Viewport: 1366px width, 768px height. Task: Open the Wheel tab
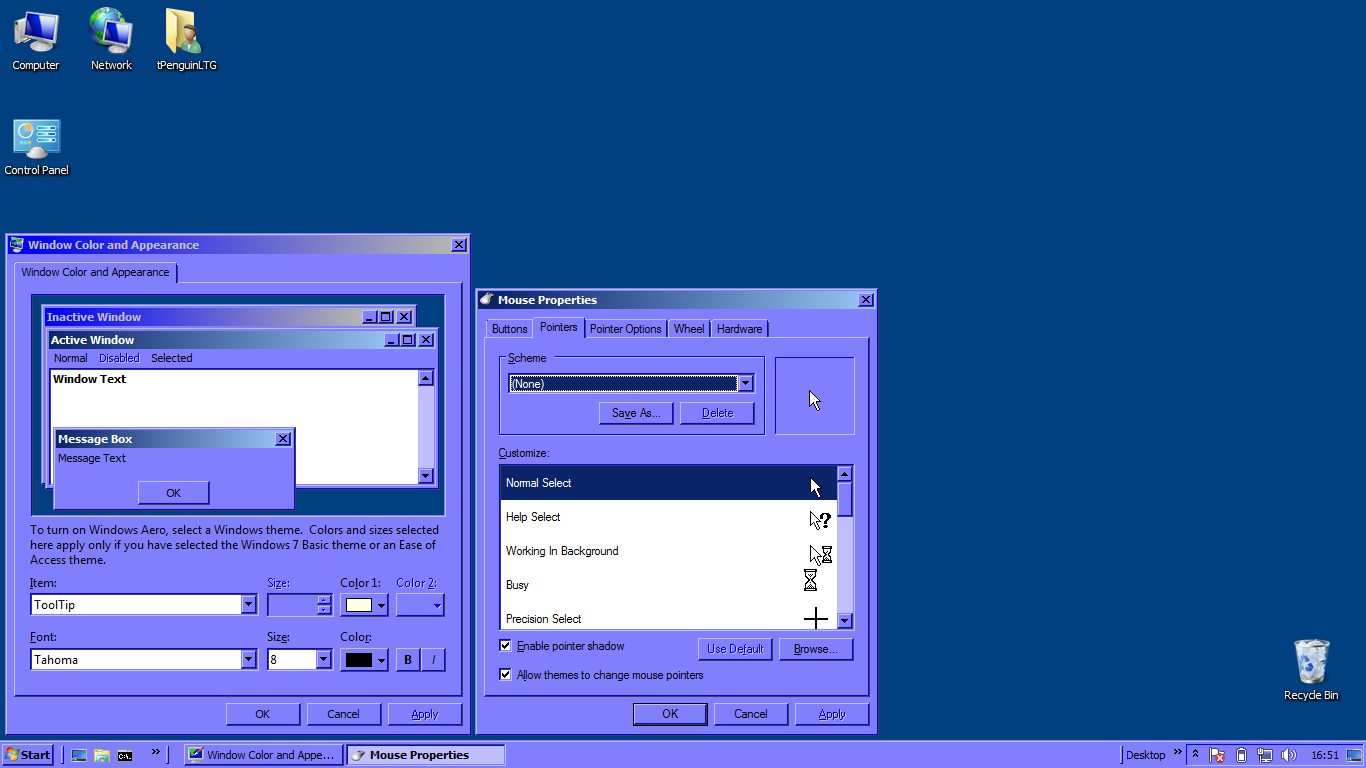click(x=689, y=329)
